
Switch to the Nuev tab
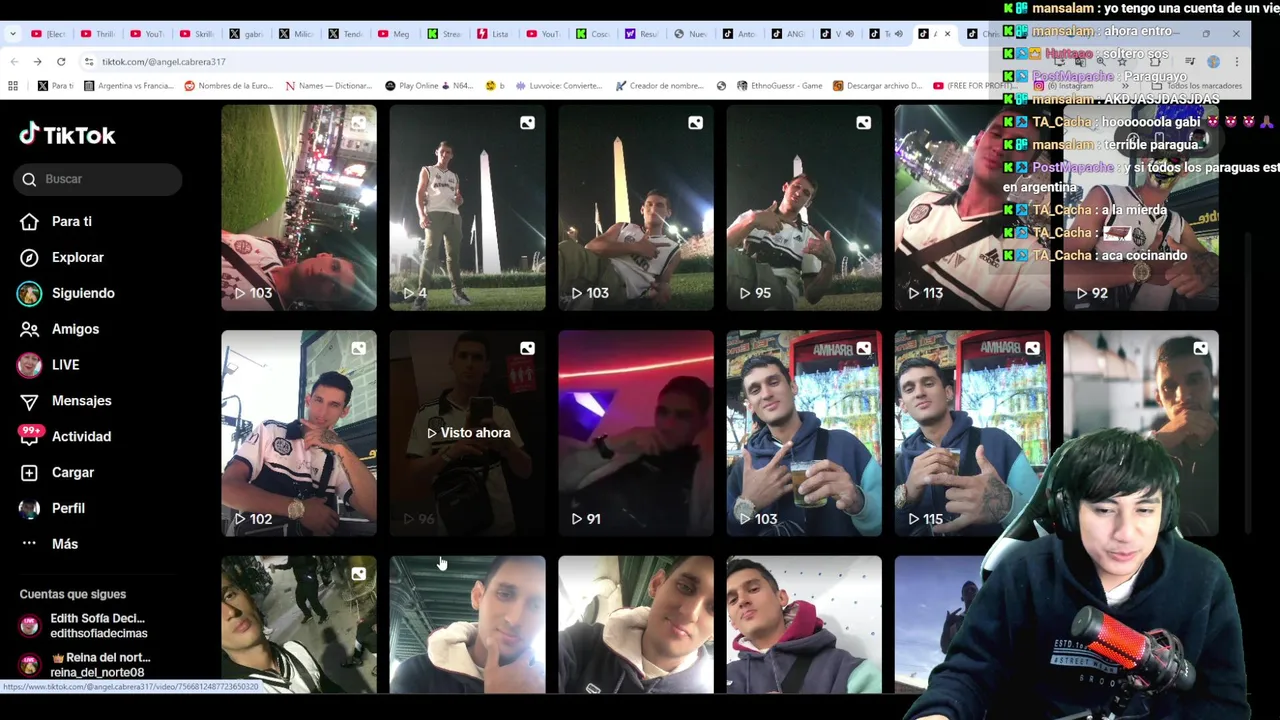[690, 34]
